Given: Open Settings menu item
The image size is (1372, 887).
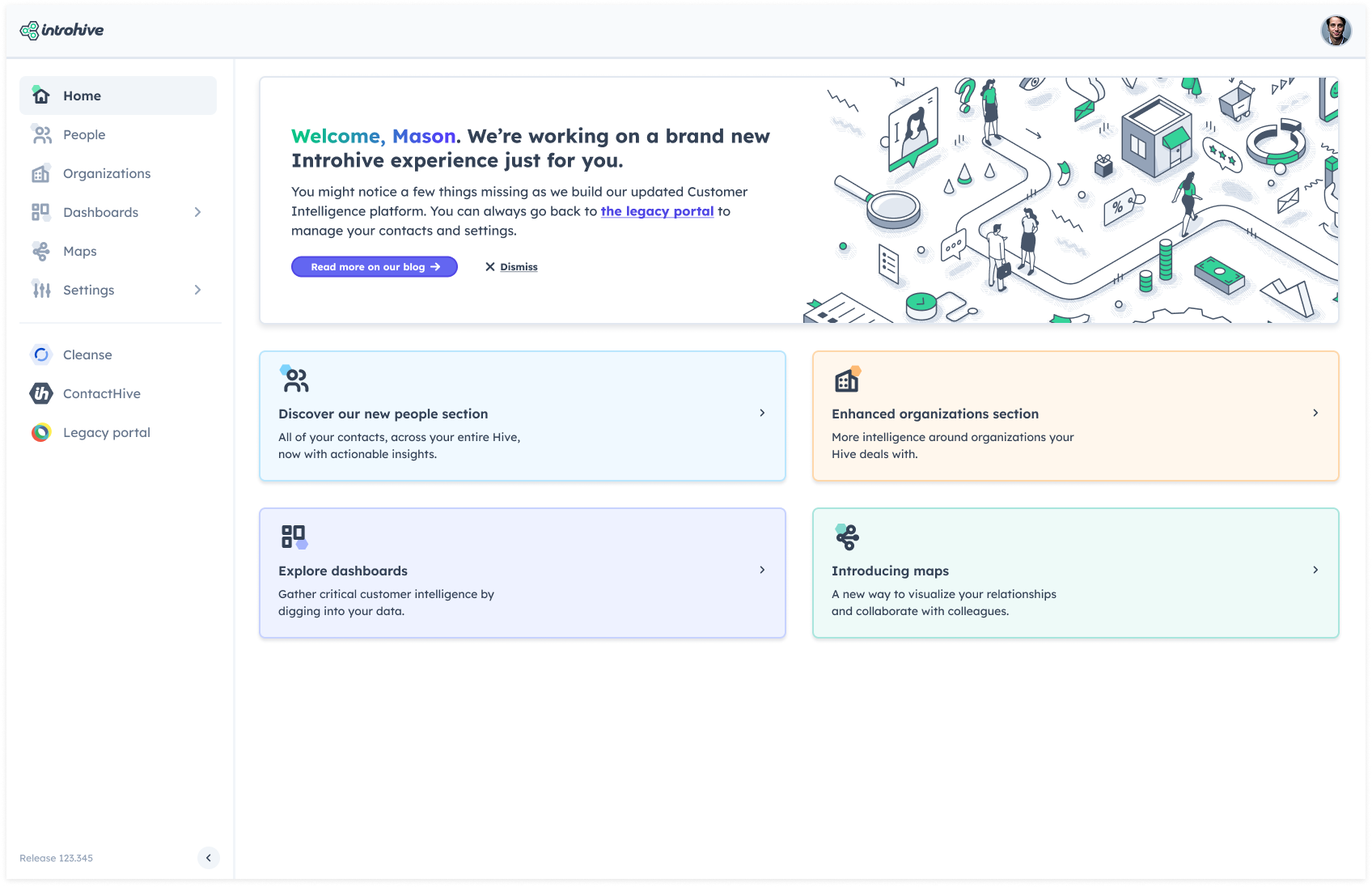Looking at the screenshot, I should [118, 290].
